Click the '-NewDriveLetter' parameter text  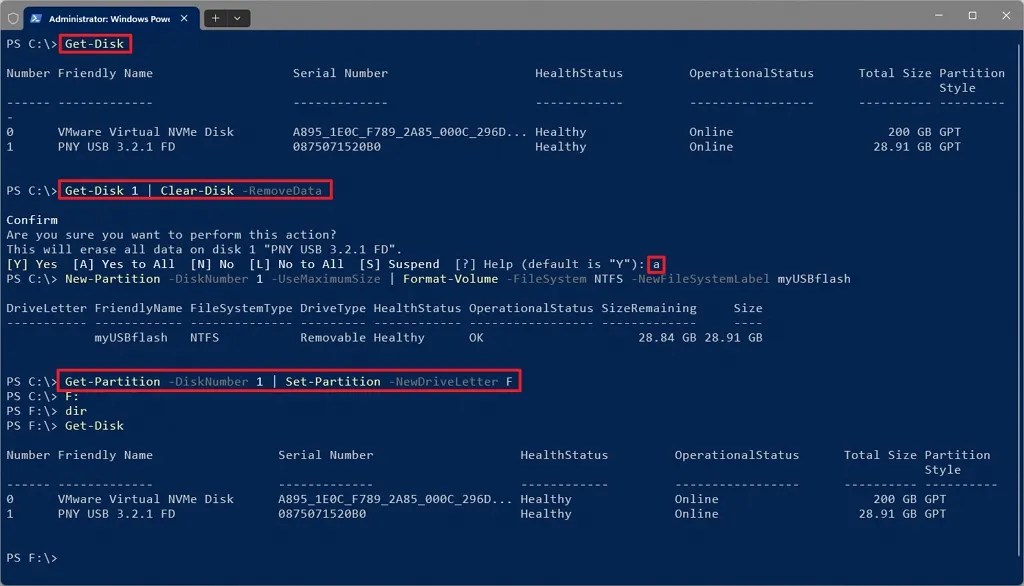[443, 382]
